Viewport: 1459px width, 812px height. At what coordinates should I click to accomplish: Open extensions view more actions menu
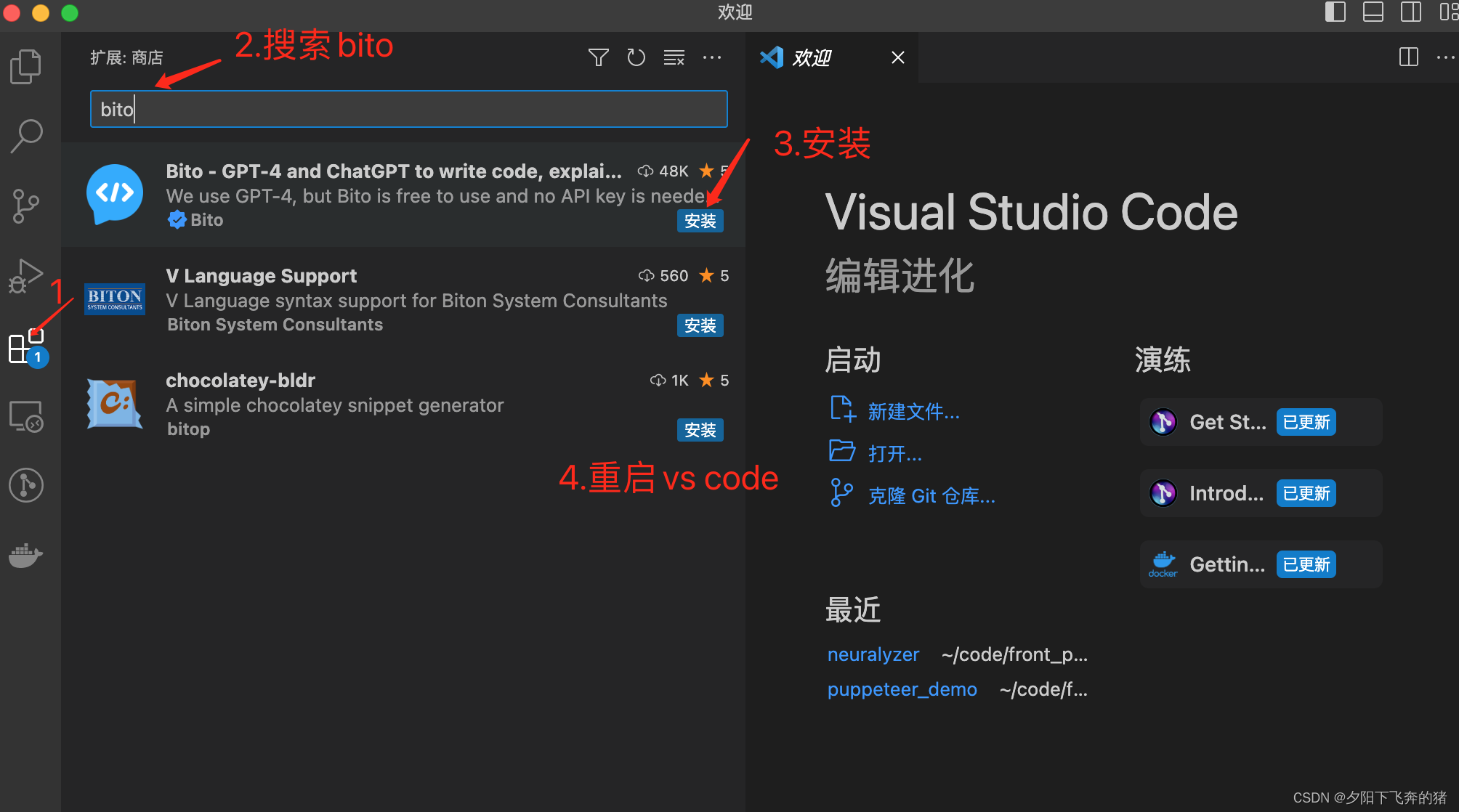click(x=712, y=57)
